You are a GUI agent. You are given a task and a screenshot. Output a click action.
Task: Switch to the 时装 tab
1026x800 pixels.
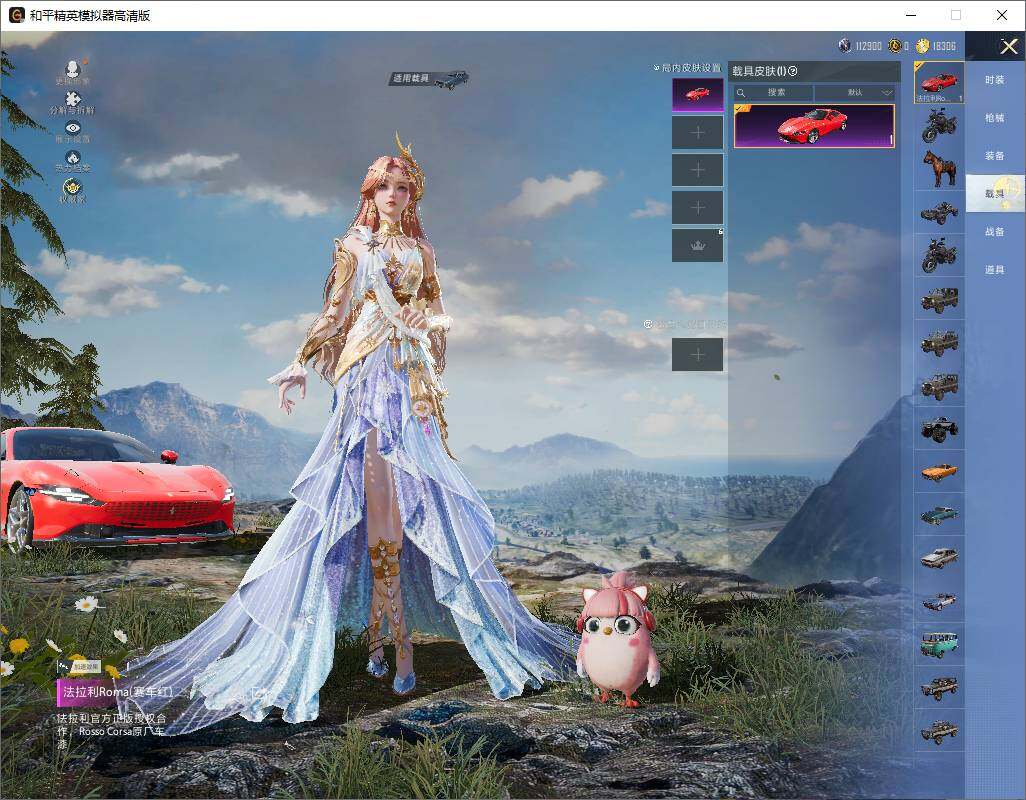pyautogui.click(x=995, y=80)
